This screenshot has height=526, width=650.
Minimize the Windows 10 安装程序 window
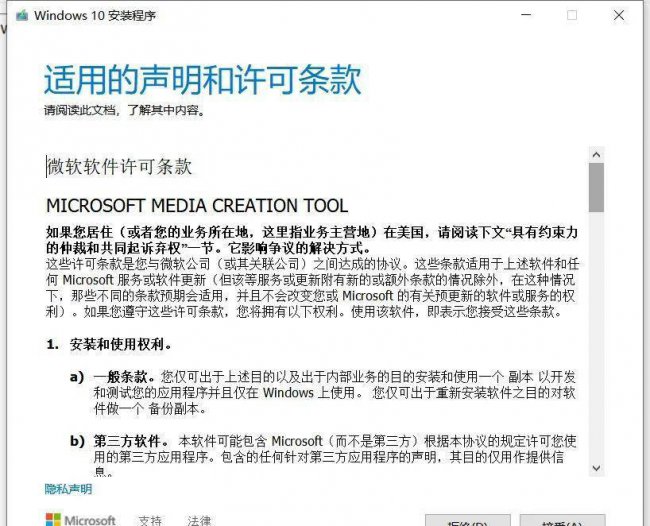526,15
